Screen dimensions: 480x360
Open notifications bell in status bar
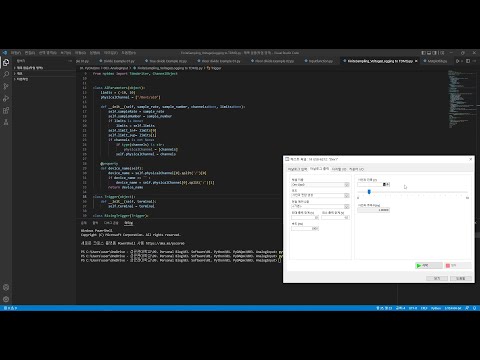click(474, 308)
